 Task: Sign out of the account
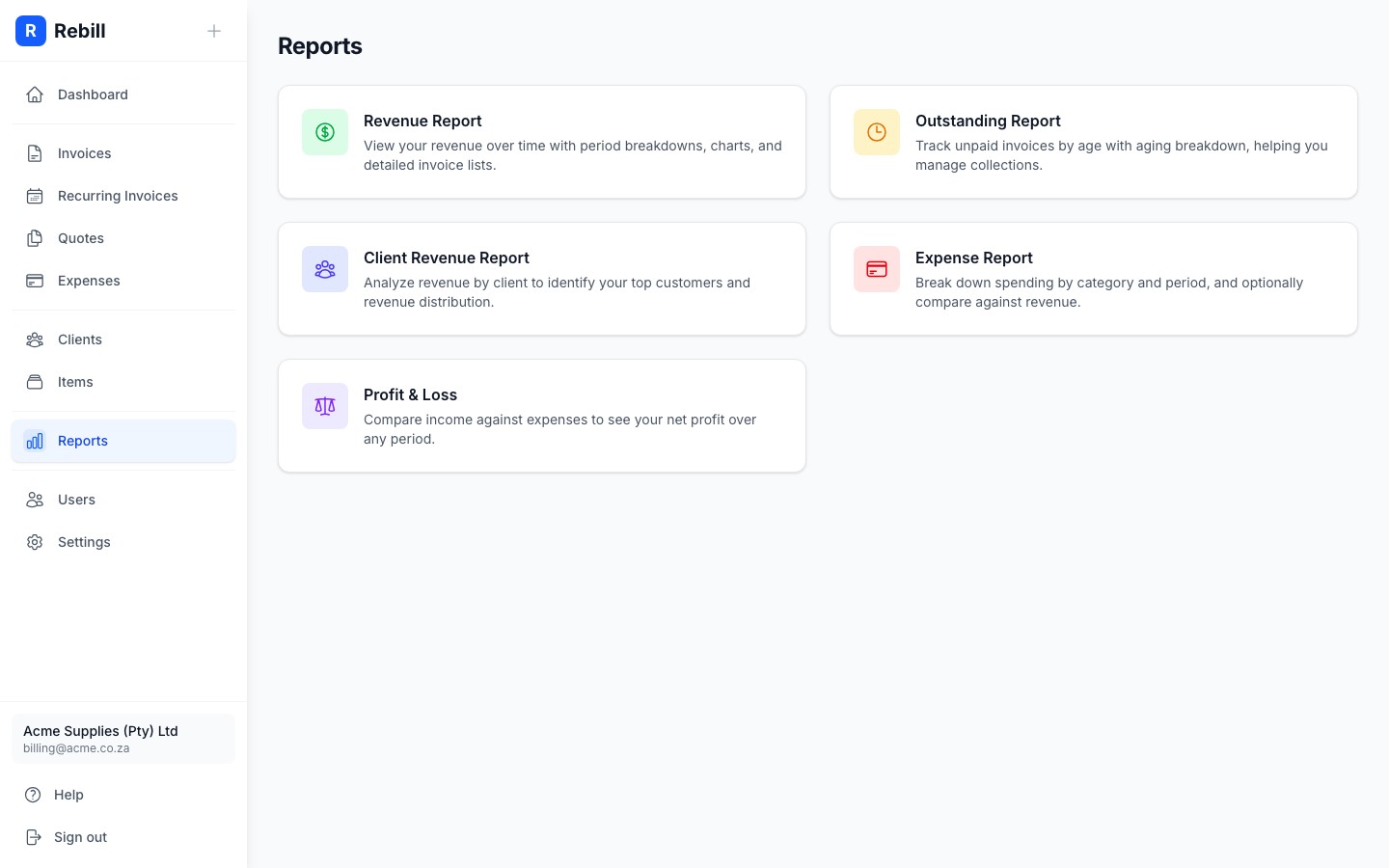[x=80, y=837]
